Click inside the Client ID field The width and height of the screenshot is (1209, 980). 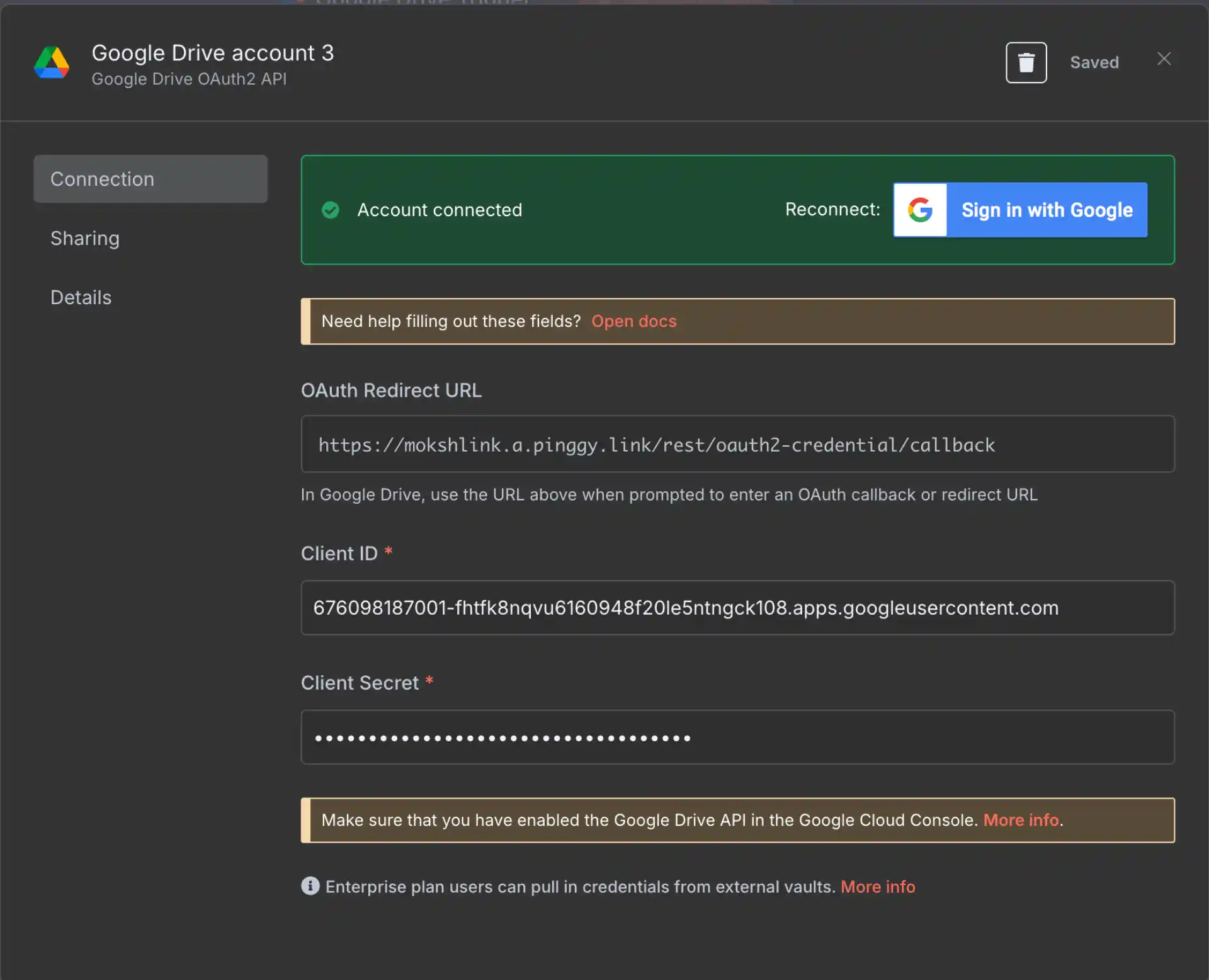[737, 608]
